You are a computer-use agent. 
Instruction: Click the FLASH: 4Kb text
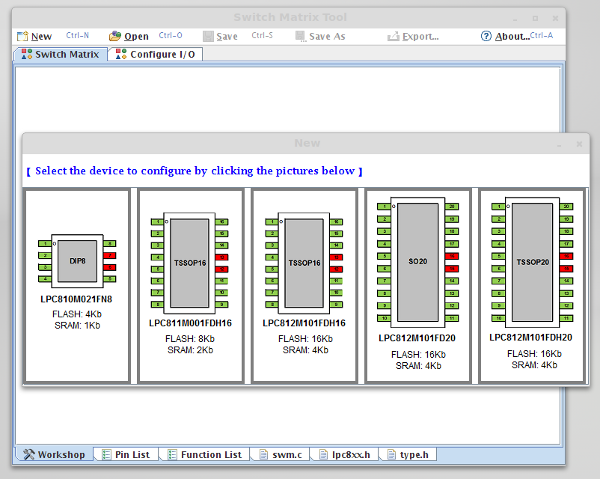pos(77,314)
